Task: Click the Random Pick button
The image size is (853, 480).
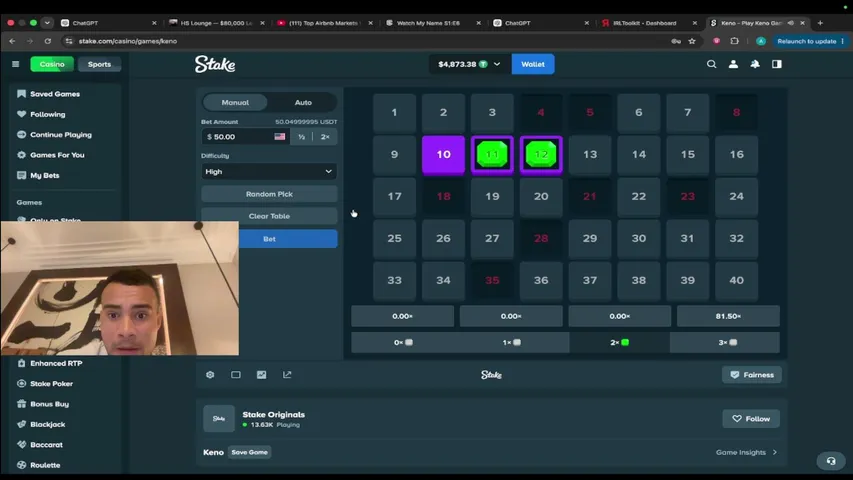Action: 269,194
